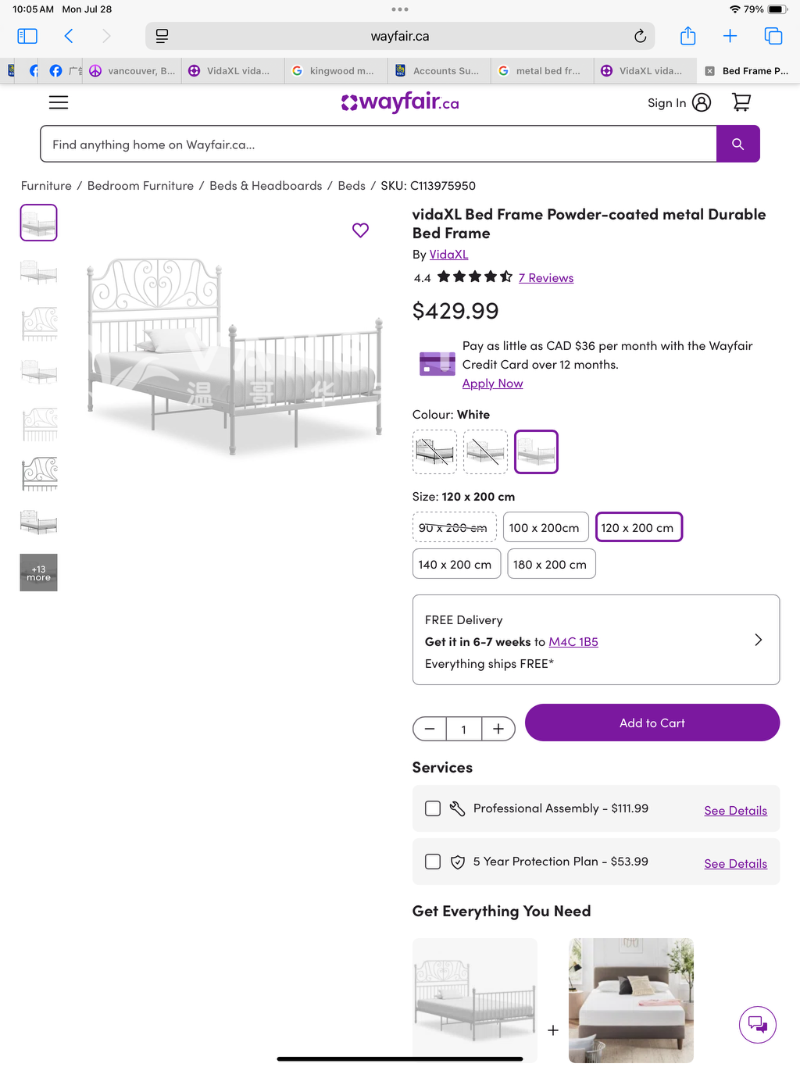Select the 140 x 200 cm size
Image resolution: width=800 pixels, height=1067 pixels.
[x=455, y=564]
